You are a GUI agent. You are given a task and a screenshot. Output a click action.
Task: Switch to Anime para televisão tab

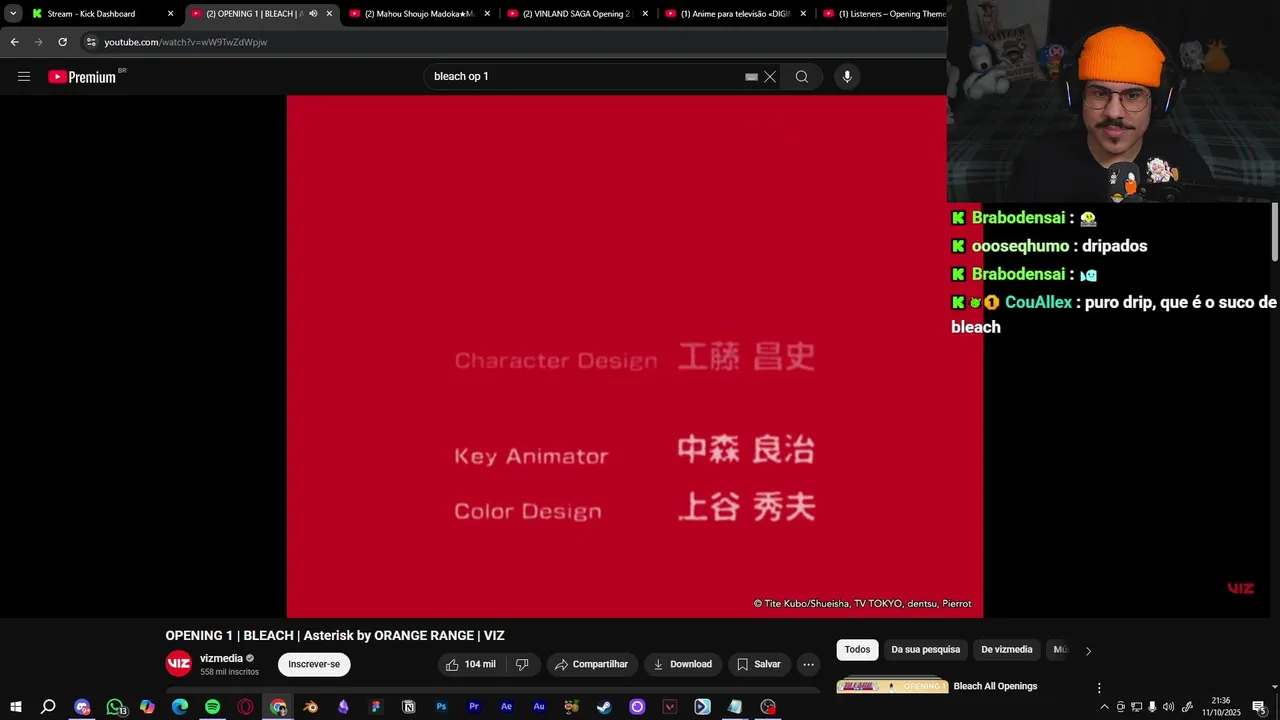(735, 14)
